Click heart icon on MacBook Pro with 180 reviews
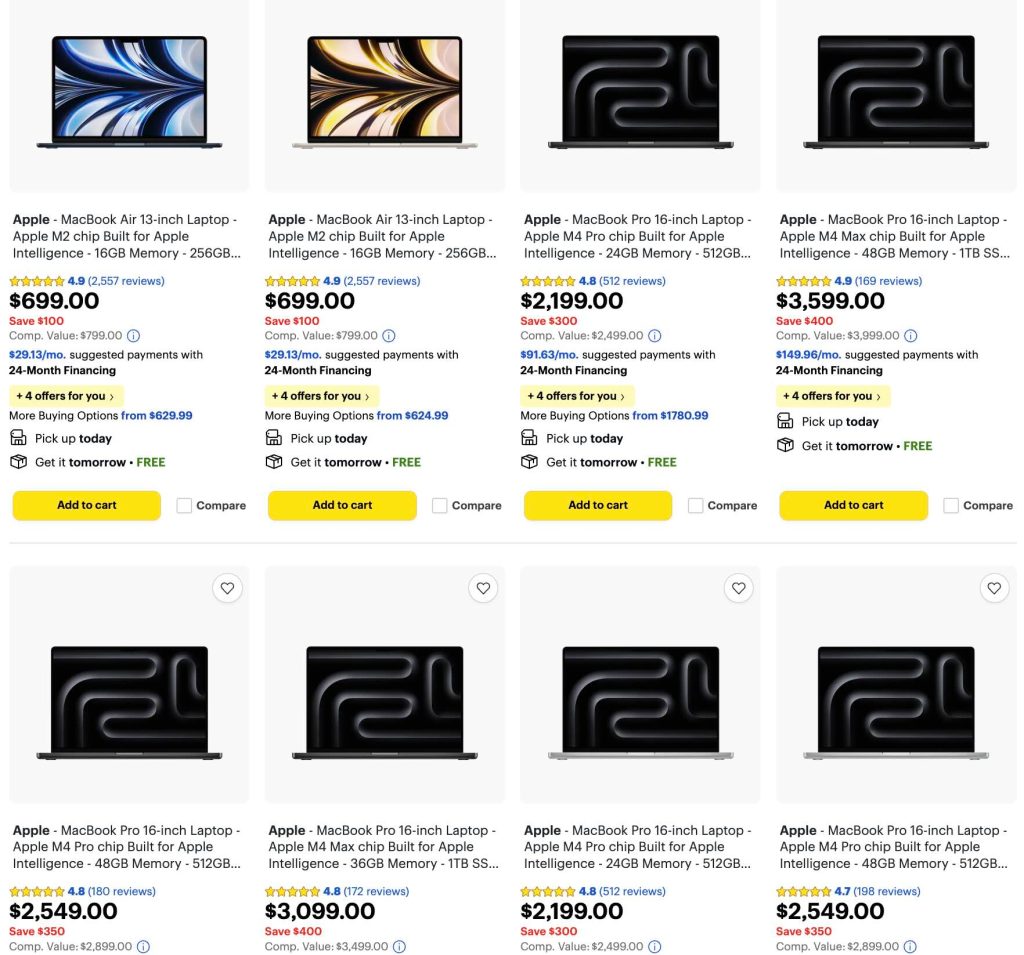Screen dimensions: 1024x955 click(x=227, y=588)
